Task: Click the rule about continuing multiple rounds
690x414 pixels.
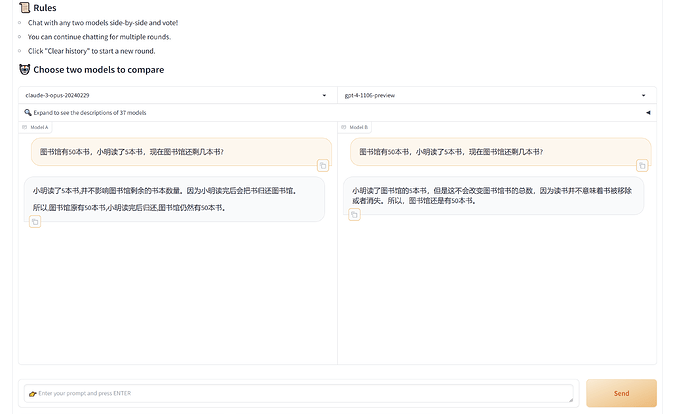Action: click(x=99, y=37)
